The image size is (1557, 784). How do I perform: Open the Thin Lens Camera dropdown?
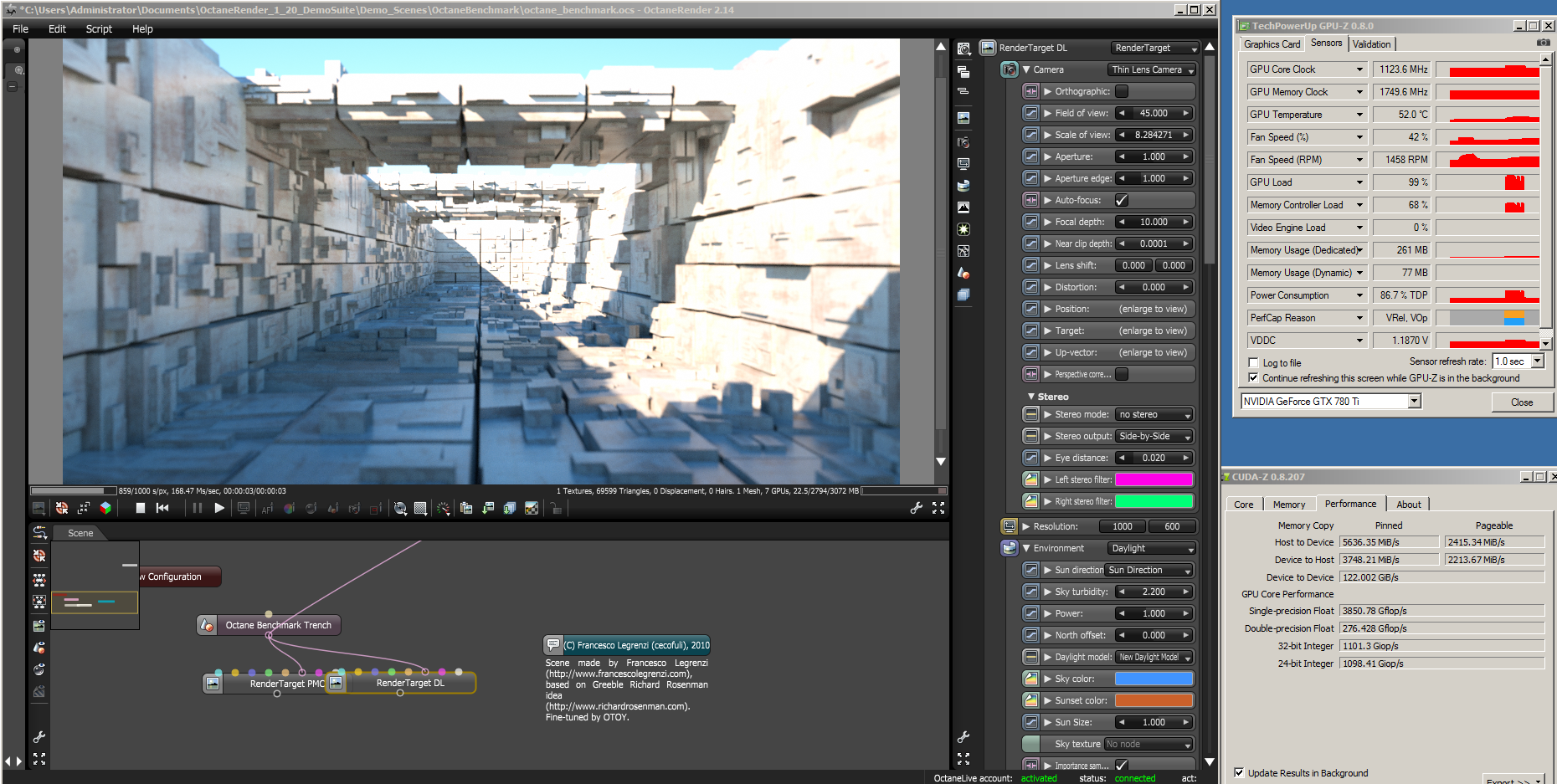[x=1152, y=69]
